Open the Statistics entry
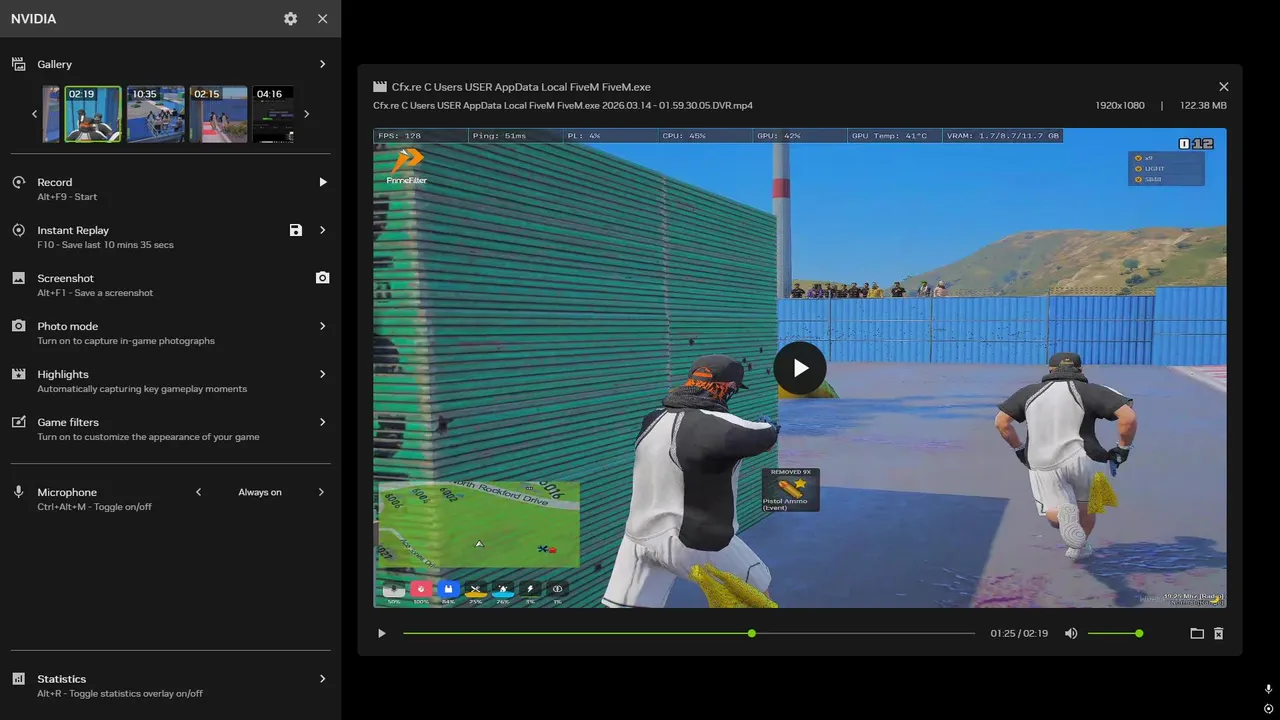The image size is (1280, 720). [170, 686]
